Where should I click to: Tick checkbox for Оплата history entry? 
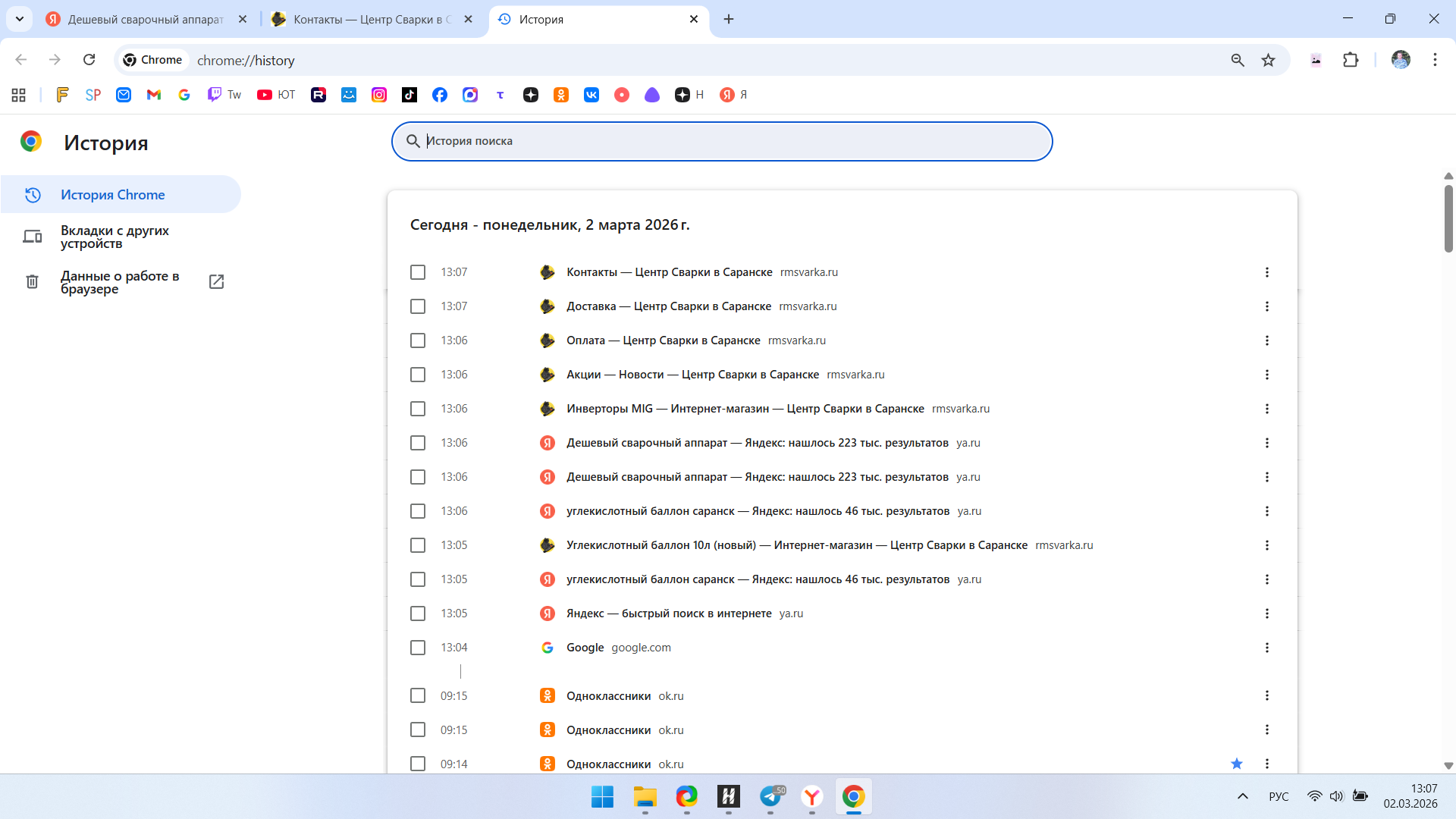418,340
